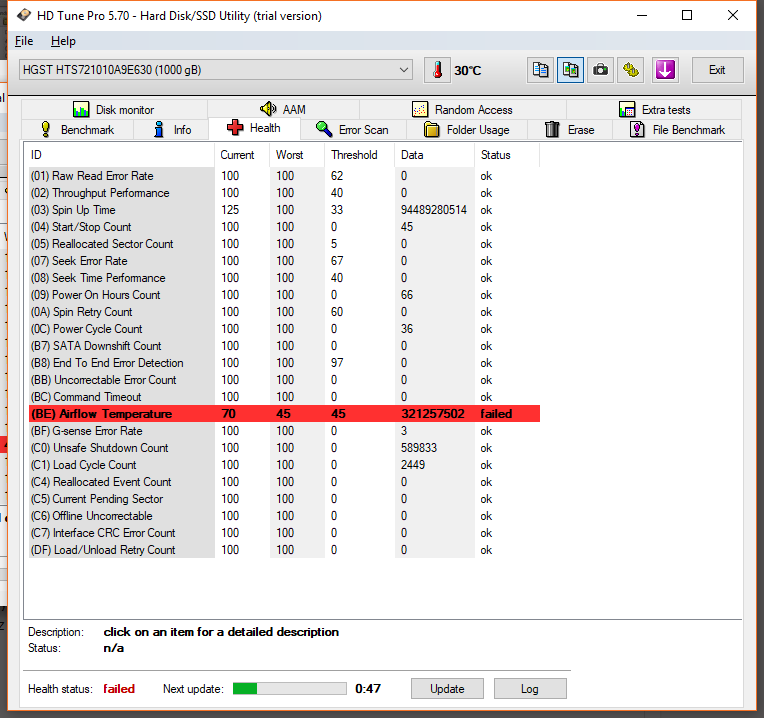
Task: Select the (03) Spin Up Time row
Action: pyautogui.click(x=284, y=210)
